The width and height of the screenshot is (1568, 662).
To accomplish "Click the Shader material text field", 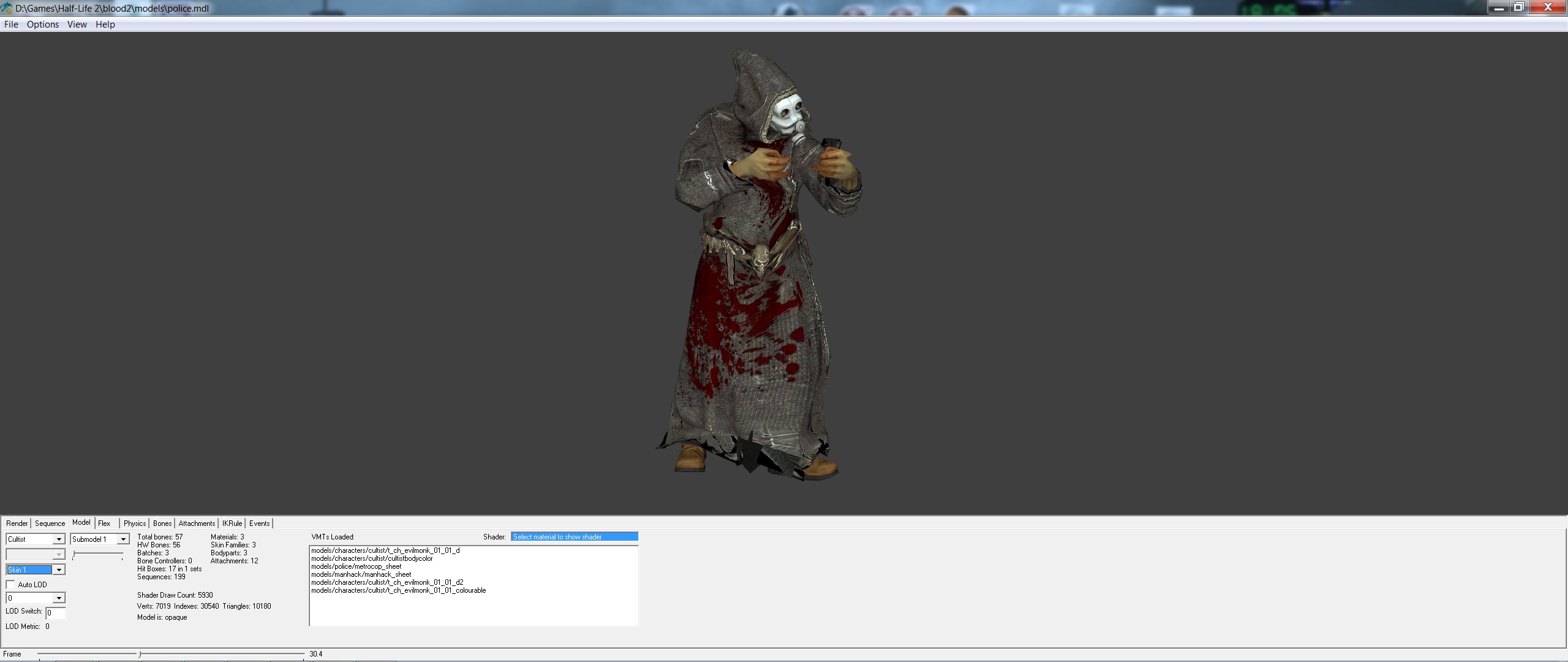I will click(574, 537).
